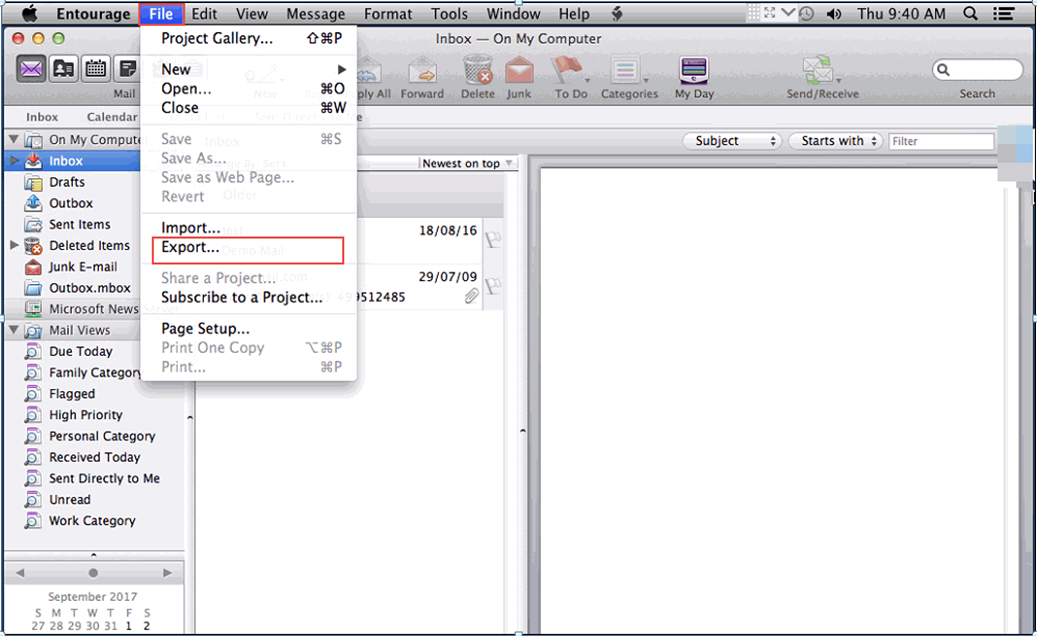Click the attachment paperclip icon
The width and height of the screenshot is (1037, 636).
coord(471,296)
